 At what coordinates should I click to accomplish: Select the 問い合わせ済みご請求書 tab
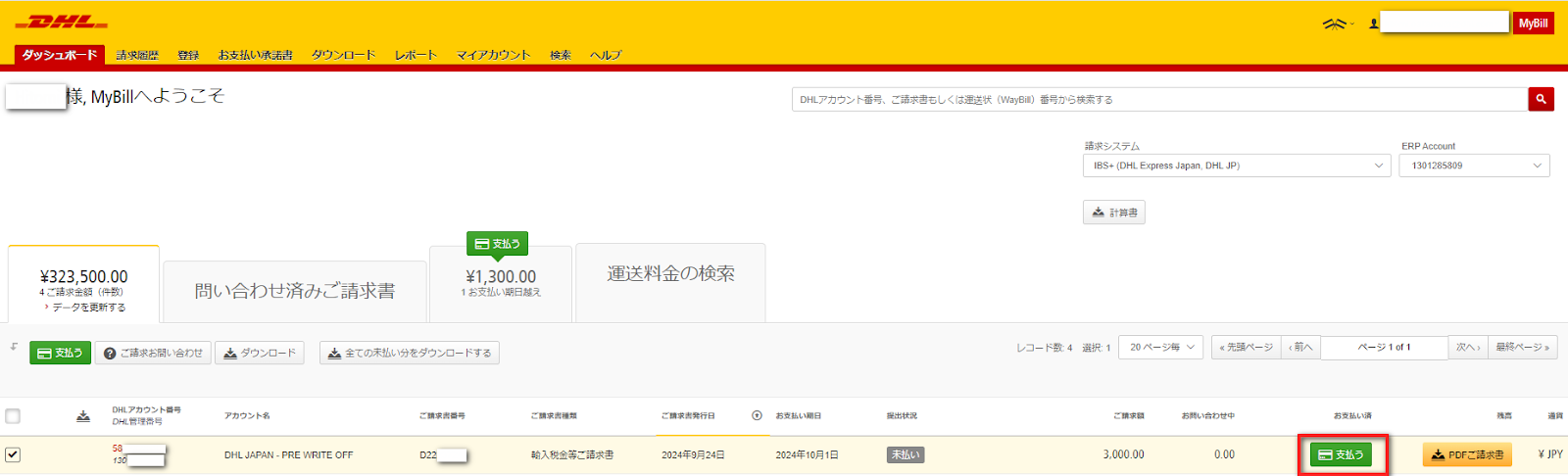click(x=295, y=291)
